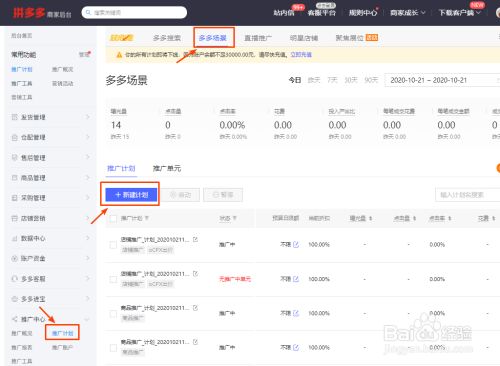
Task: Open 推广账户 under 推广中心
Action: coord(62,347)
